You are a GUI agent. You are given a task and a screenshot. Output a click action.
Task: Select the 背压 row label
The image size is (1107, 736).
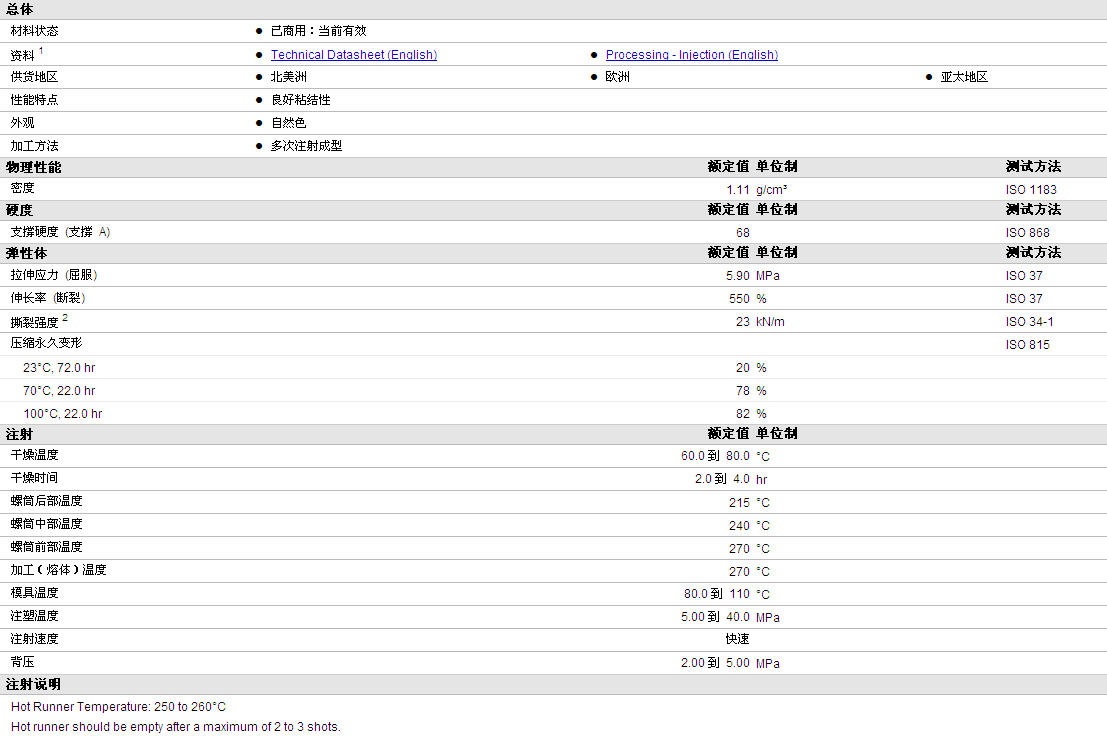tap(23, 662)
